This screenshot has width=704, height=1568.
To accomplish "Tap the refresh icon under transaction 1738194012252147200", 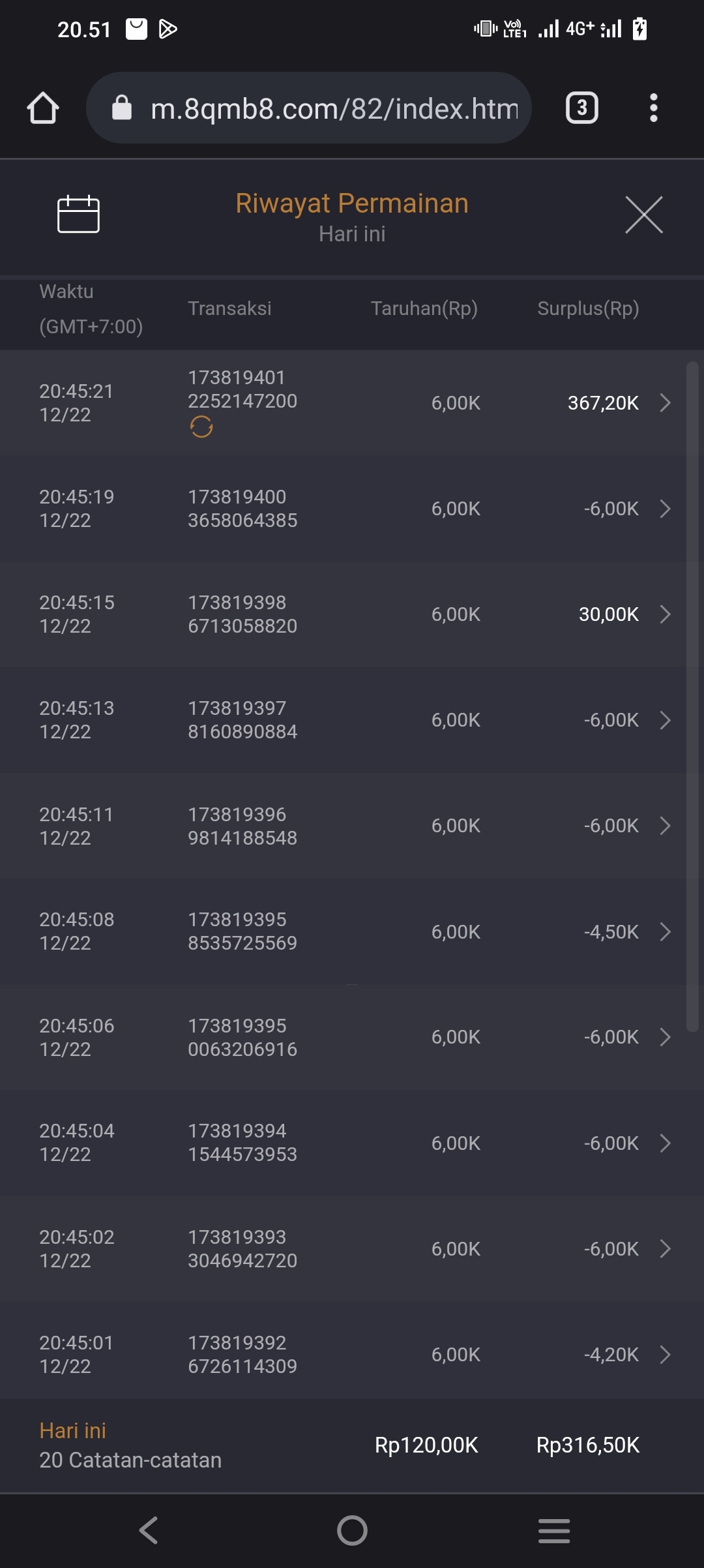I will 201,427.
